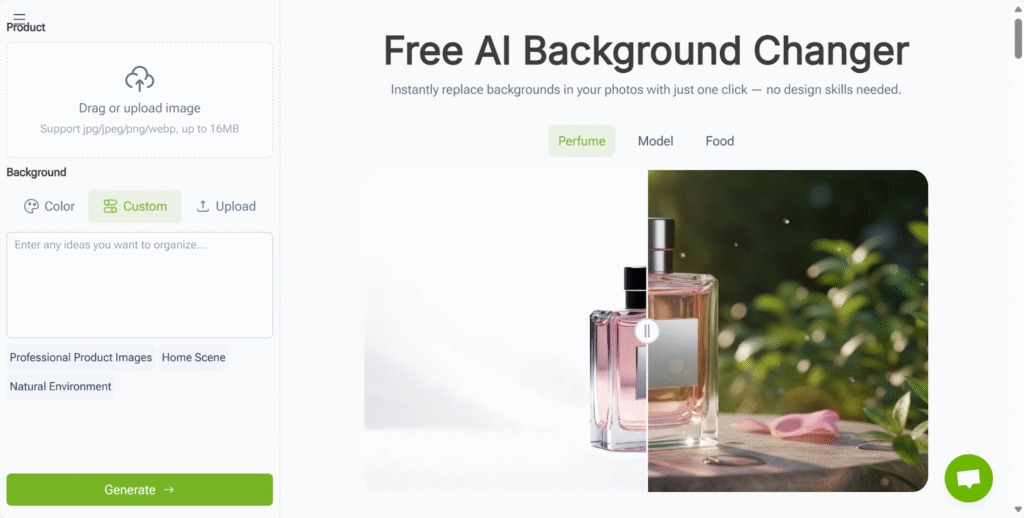Show the Model example tab

655,141
